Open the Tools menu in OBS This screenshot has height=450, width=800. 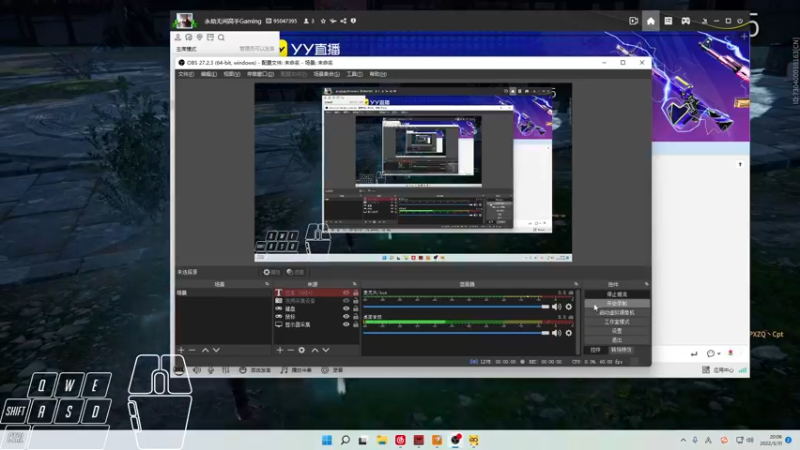[355, 74]
